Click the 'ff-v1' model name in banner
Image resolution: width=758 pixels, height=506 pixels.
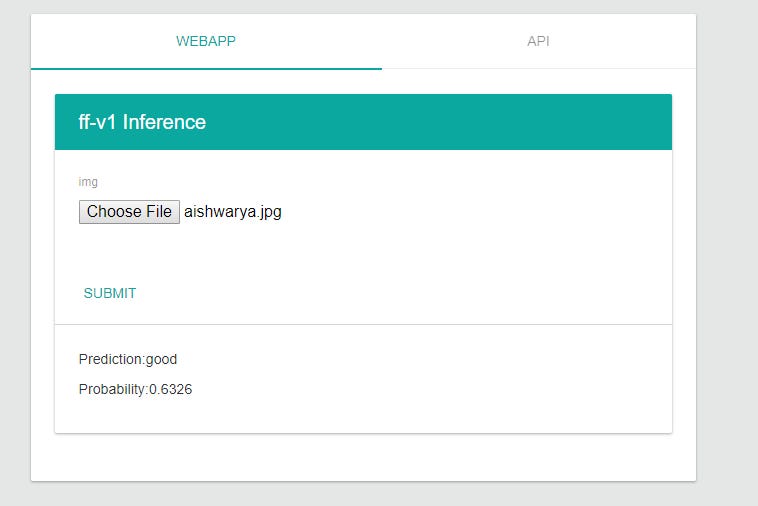click(97, 122)
